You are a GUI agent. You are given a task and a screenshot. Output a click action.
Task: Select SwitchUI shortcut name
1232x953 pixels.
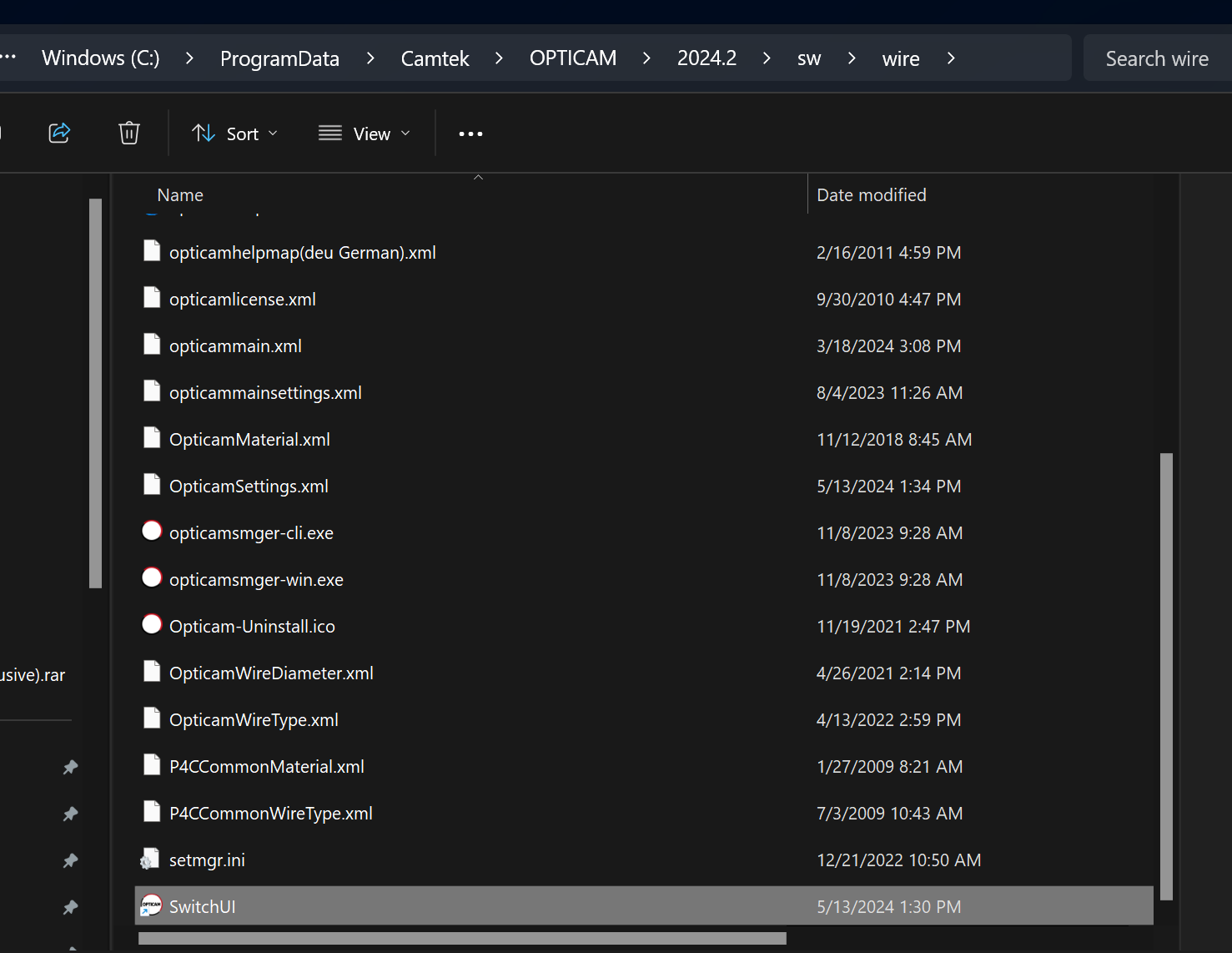pos(203,907)
